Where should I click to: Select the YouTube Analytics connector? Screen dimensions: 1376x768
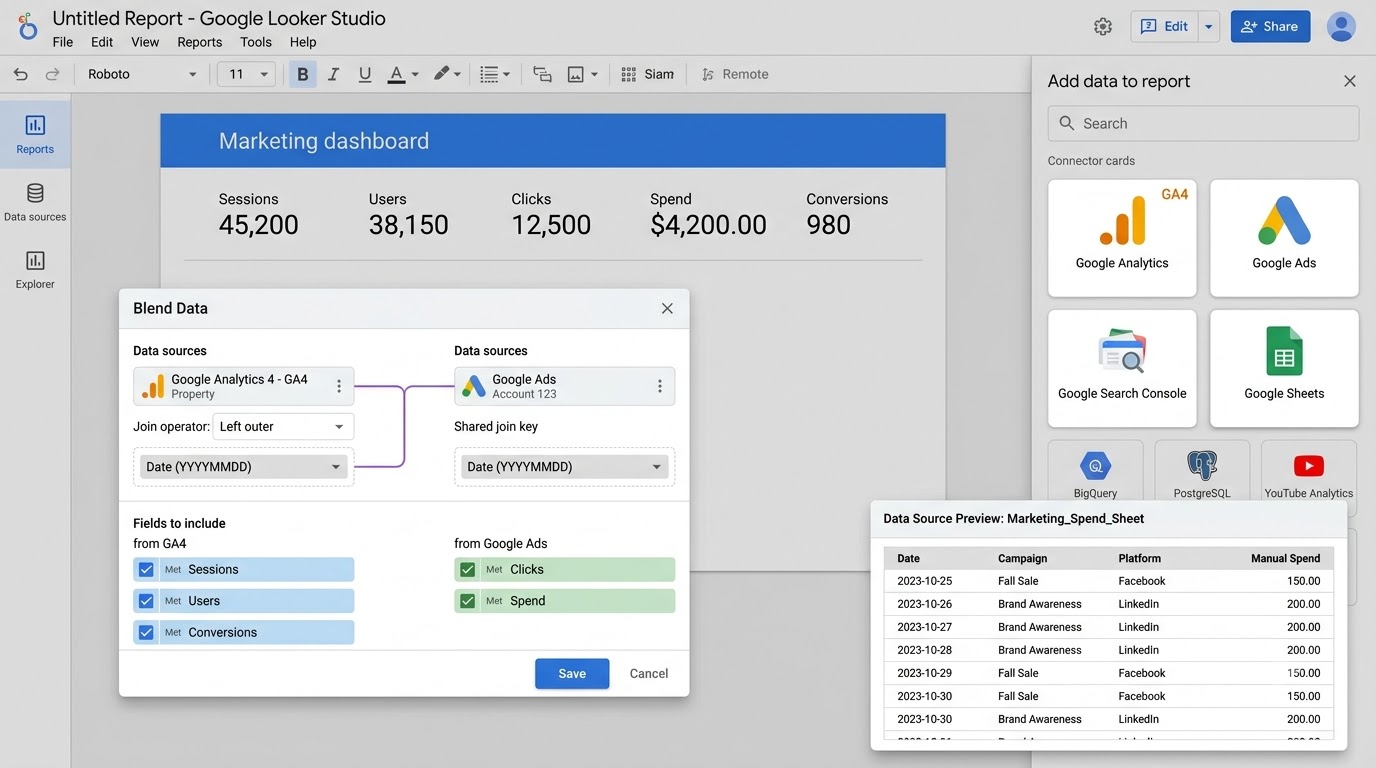pos(1309,473)
